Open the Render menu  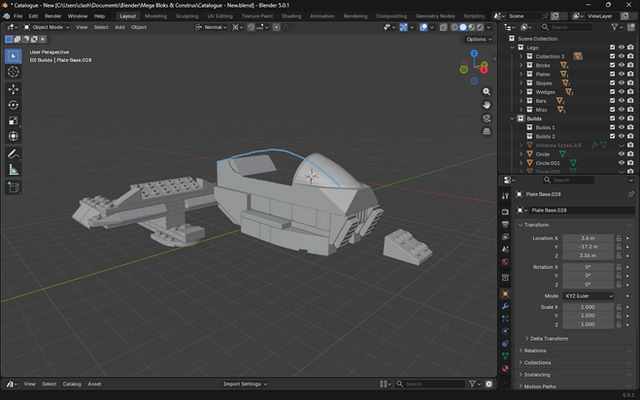tap(53, 16)
